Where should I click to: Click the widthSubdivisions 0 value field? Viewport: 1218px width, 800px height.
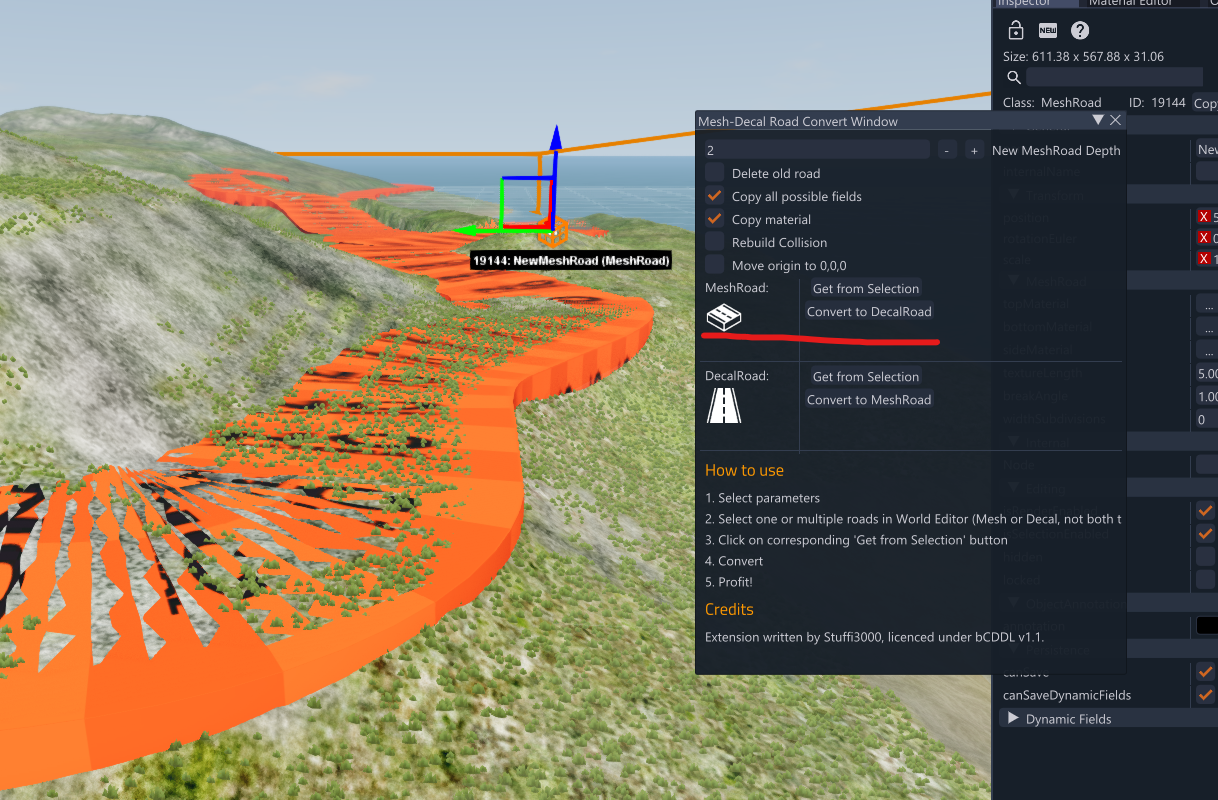(x=1207, y=420)
